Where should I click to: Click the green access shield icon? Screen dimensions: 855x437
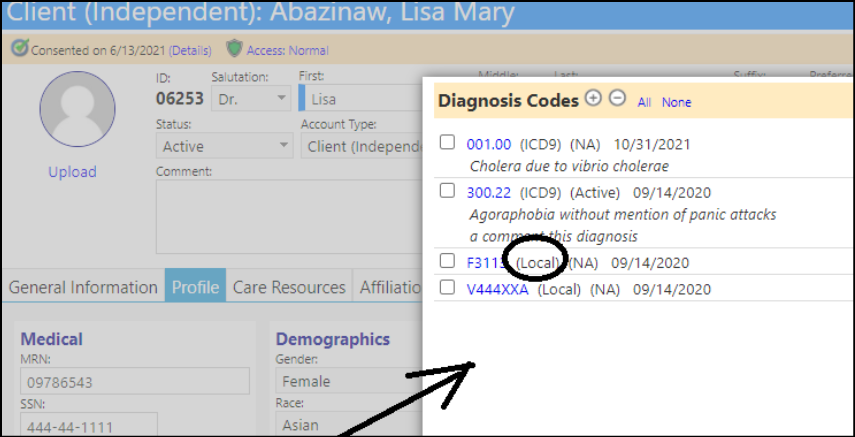click(234, 49)
